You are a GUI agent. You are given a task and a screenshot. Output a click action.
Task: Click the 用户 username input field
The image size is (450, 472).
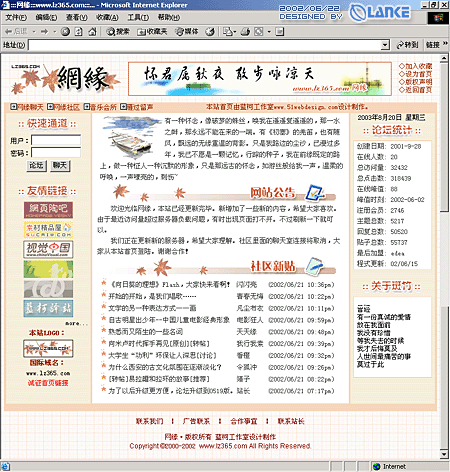pos(56,140)
